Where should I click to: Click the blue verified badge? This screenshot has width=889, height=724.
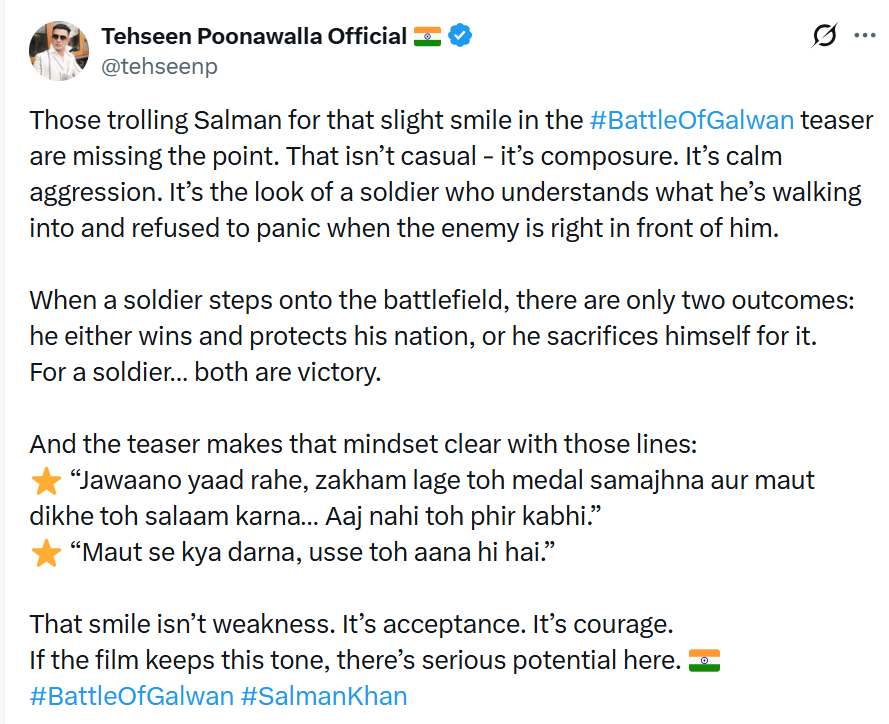[460, 37]
